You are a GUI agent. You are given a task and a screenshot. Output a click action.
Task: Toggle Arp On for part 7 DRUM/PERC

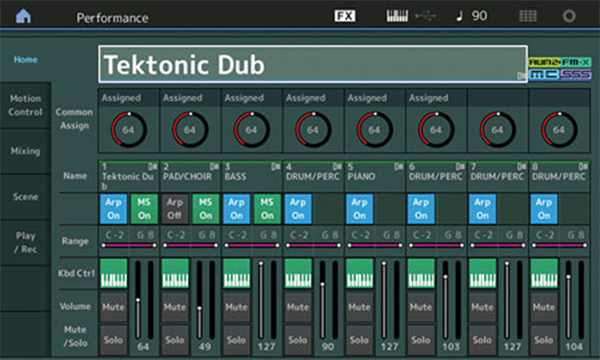[x=483, y=209]
